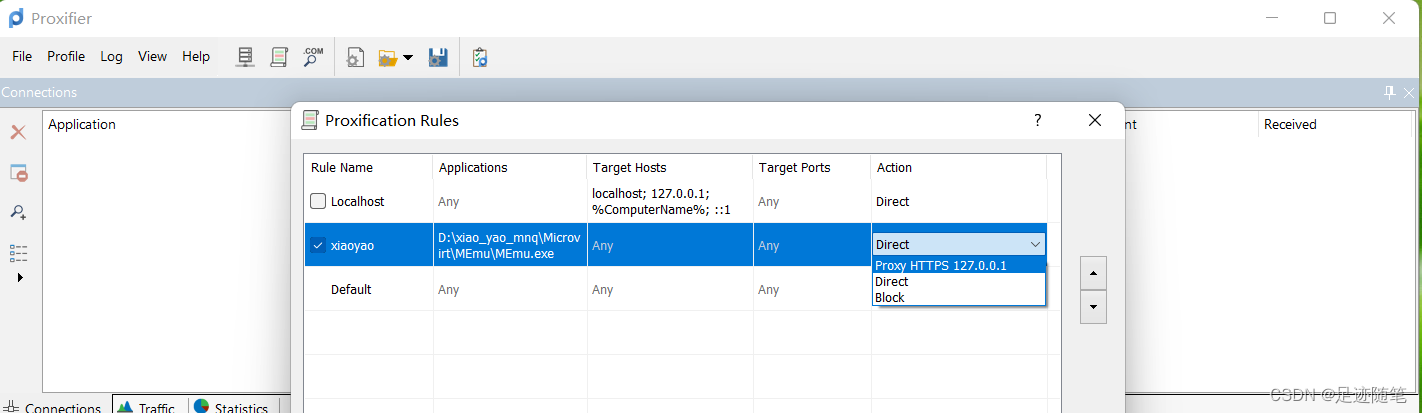1422x413 pixels.
Task: Click the Proxy Checker clipboard icon
Action: pos(480,57)
